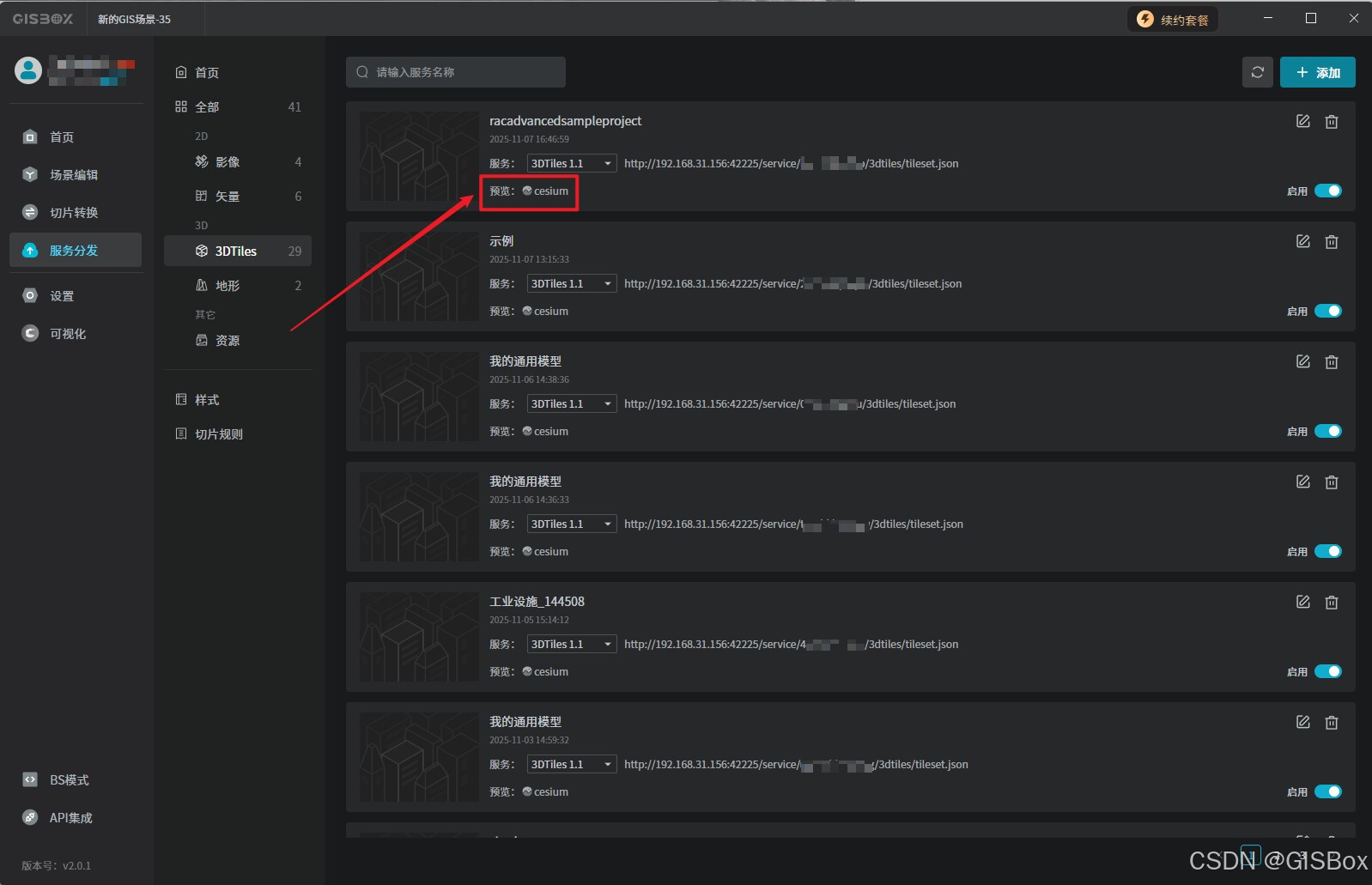The height and width of the screenshot is (885, 1372).
Task: Edit 我的通用模型 dated 2025-11-03 14:59:32
Action: [x=1303, y=722]
